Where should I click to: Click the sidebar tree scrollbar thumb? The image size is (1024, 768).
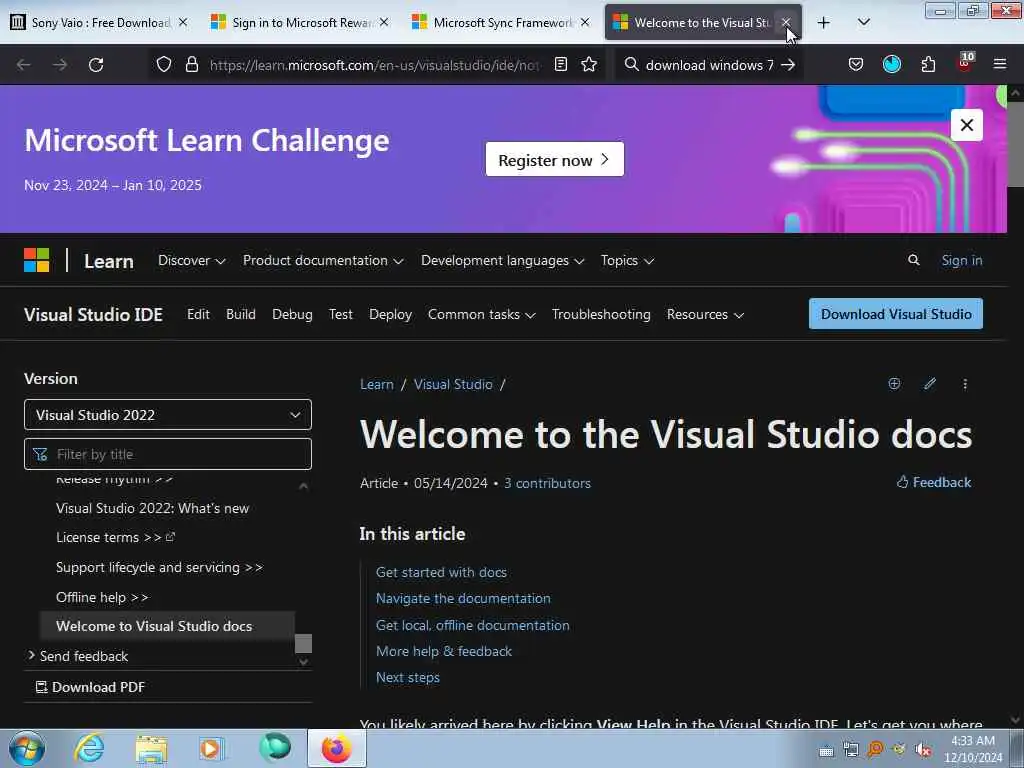click(303, 643)
